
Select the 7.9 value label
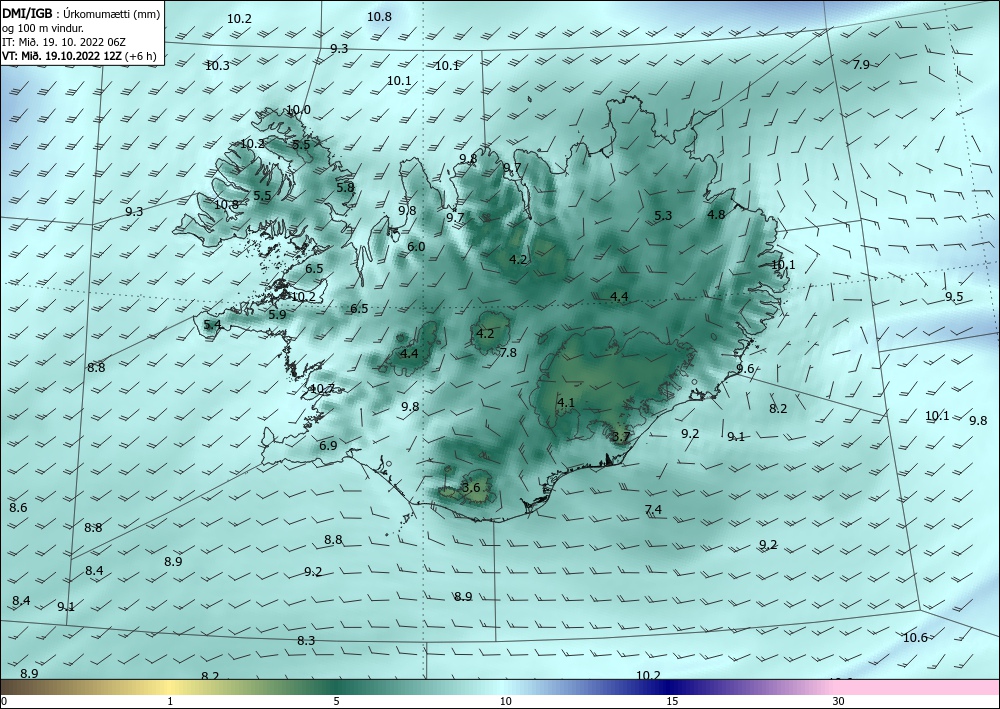tap(861, 64)
